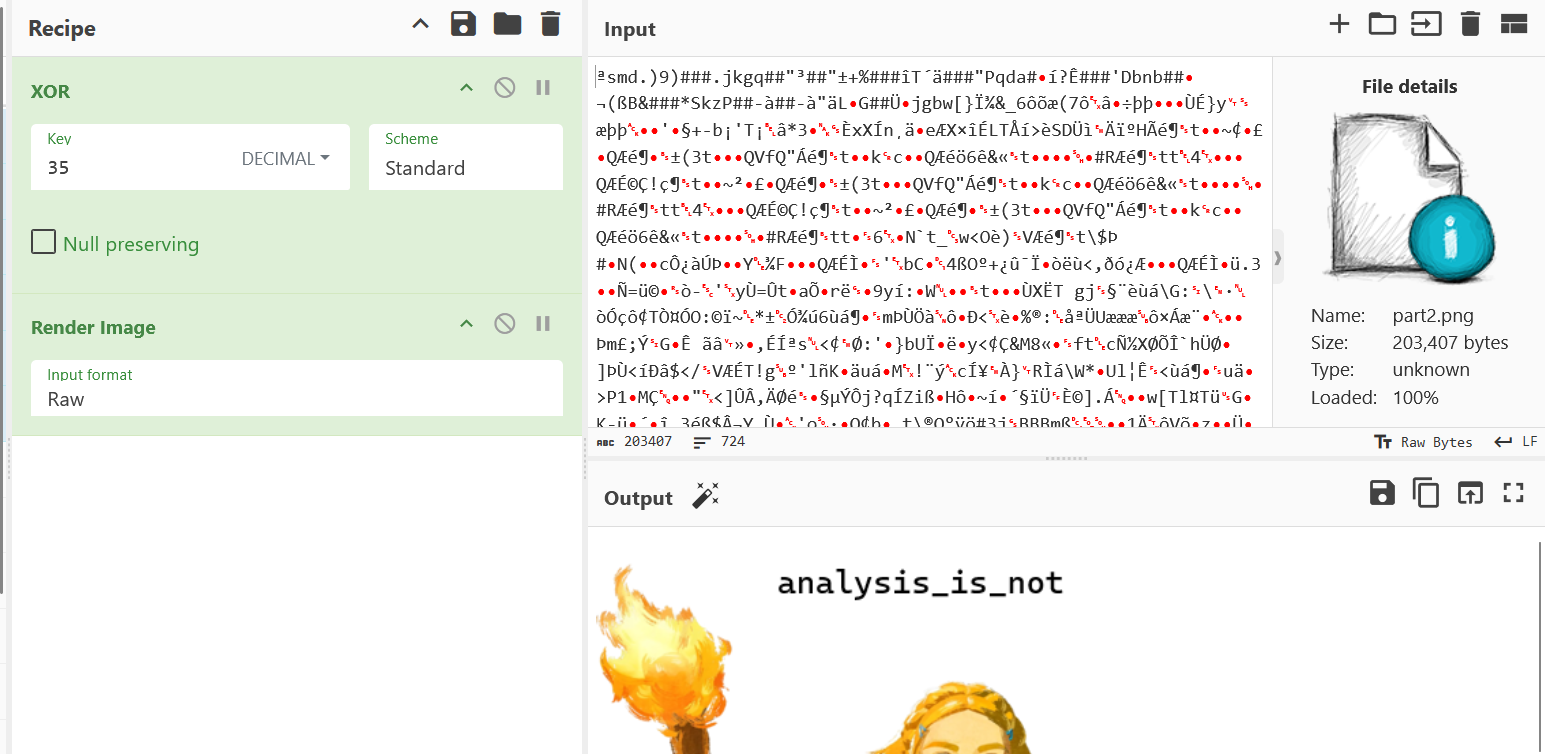
Task: Open the Raw Bytes encoding selector
Action: 1424,441
